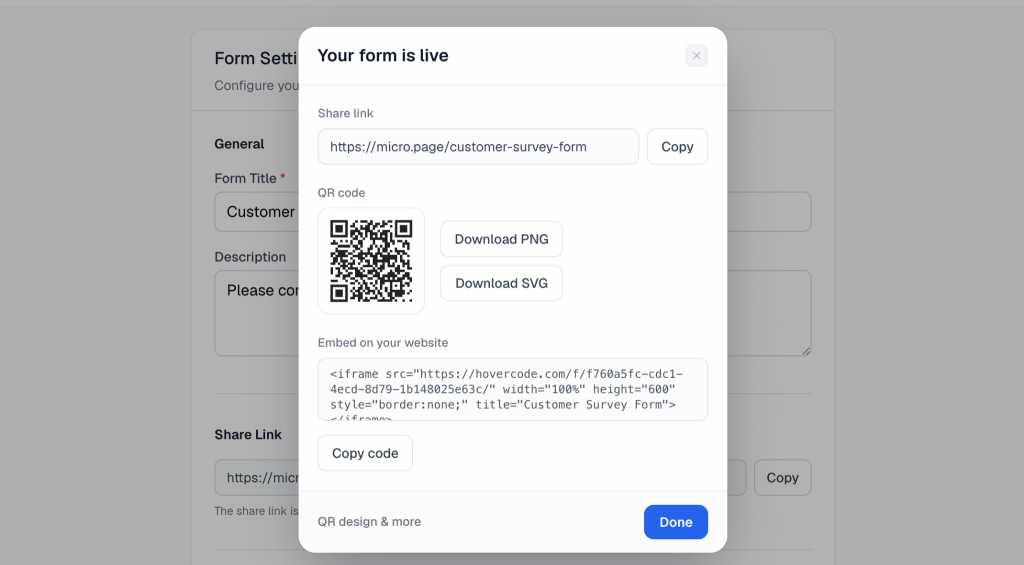Select the iframe embed code box
Screen dimensions: 1024x565
coord(513,389)
